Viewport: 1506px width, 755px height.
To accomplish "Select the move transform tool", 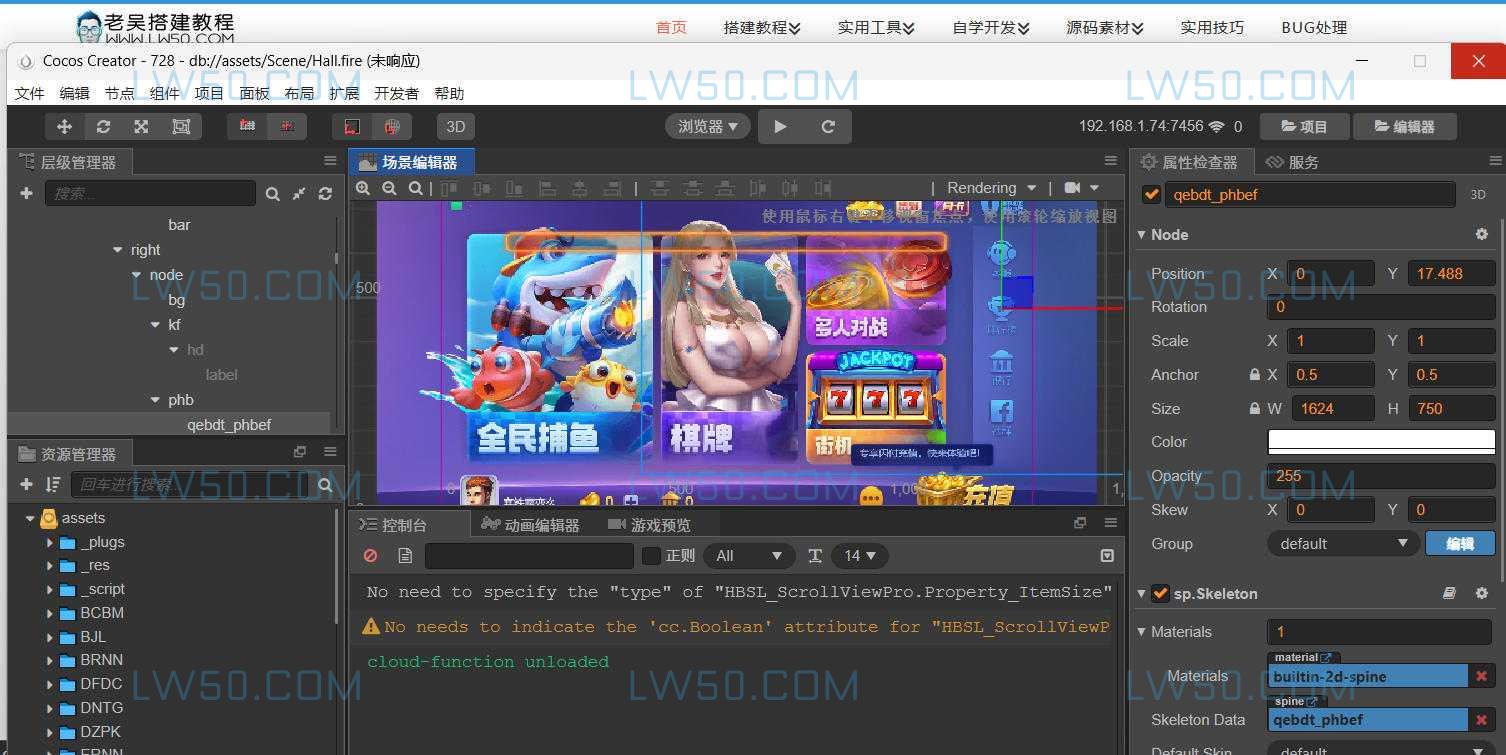I will point(64,126).
